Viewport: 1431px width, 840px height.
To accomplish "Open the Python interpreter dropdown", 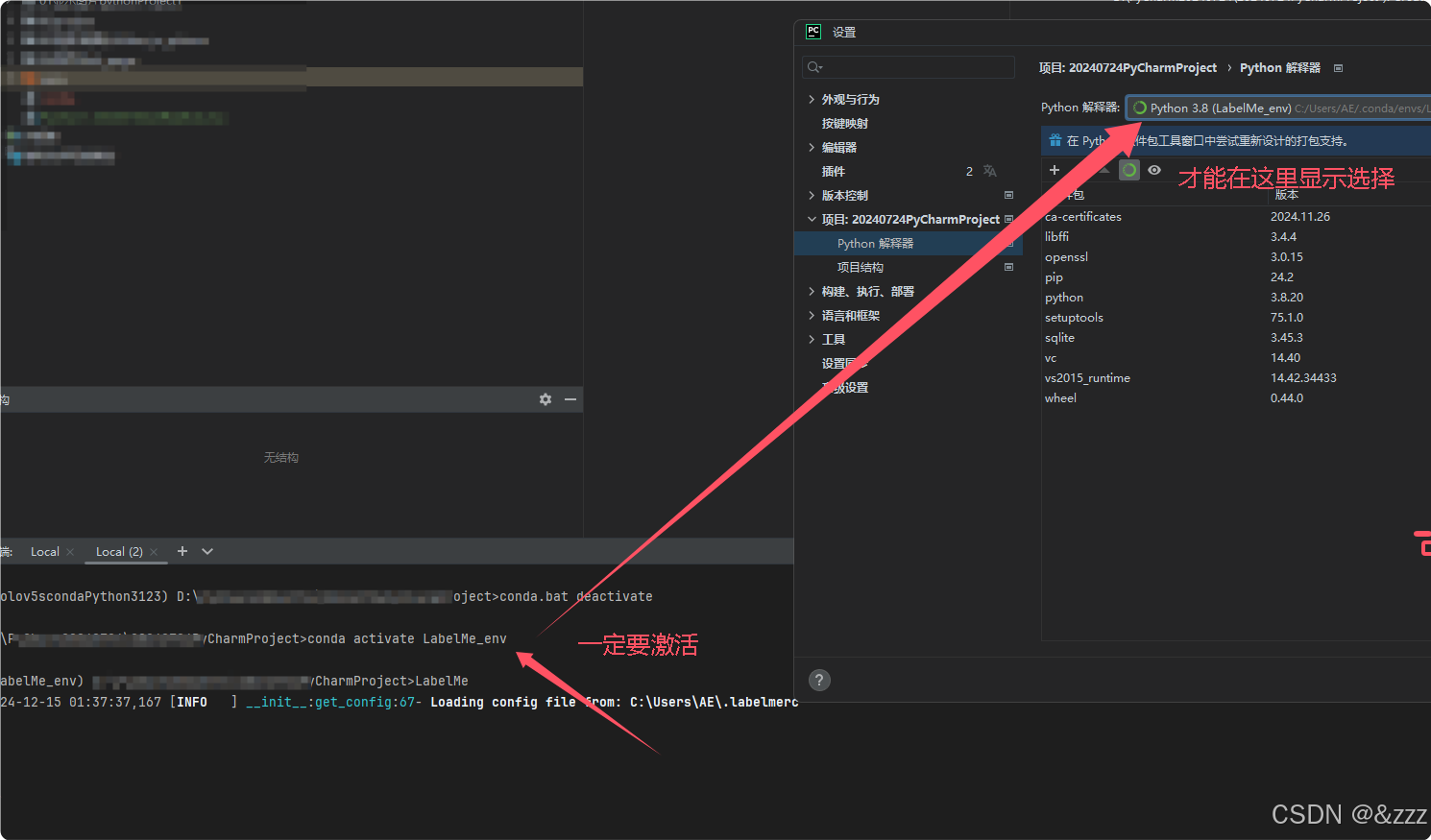I will pos(1278,108).
